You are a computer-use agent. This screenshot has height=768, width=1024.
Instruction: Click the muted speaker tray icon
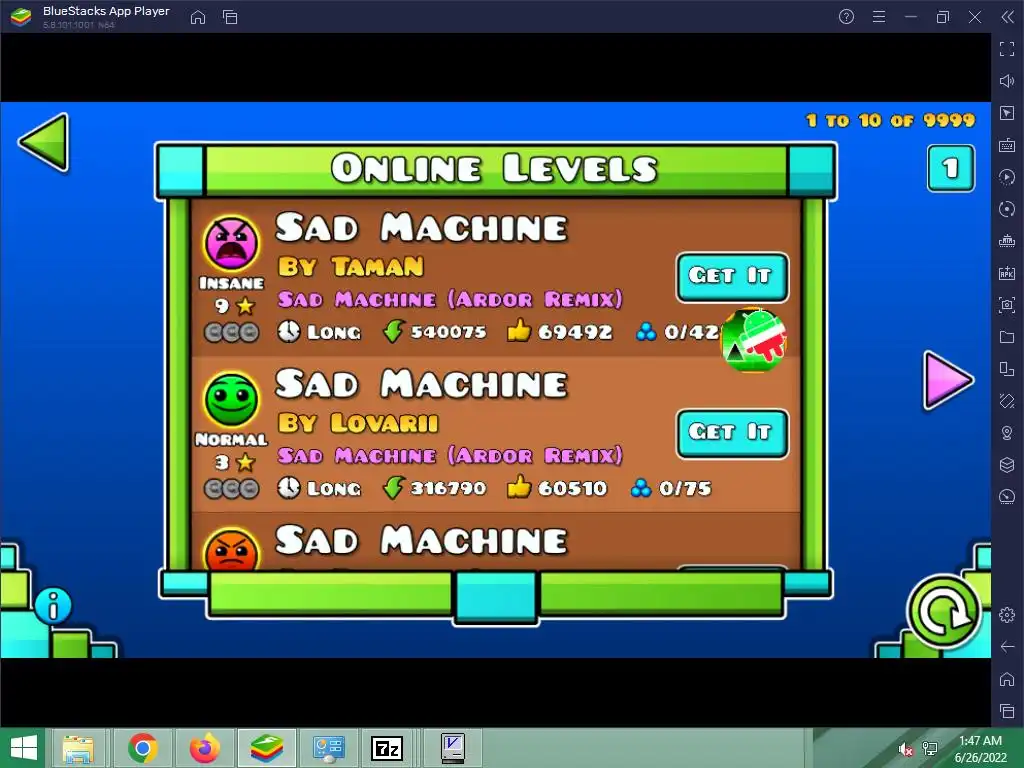point(905,750)
